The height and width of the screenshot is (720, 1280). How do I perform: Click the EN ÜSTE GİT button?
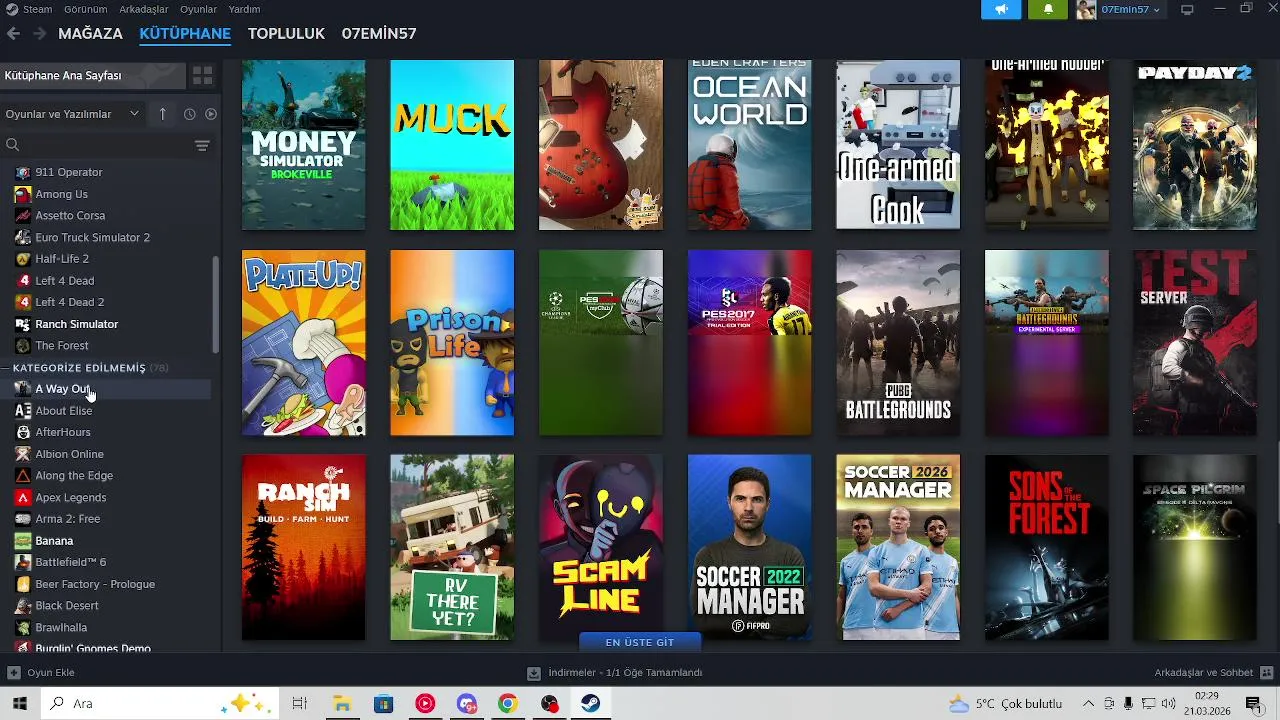(640, 642)
